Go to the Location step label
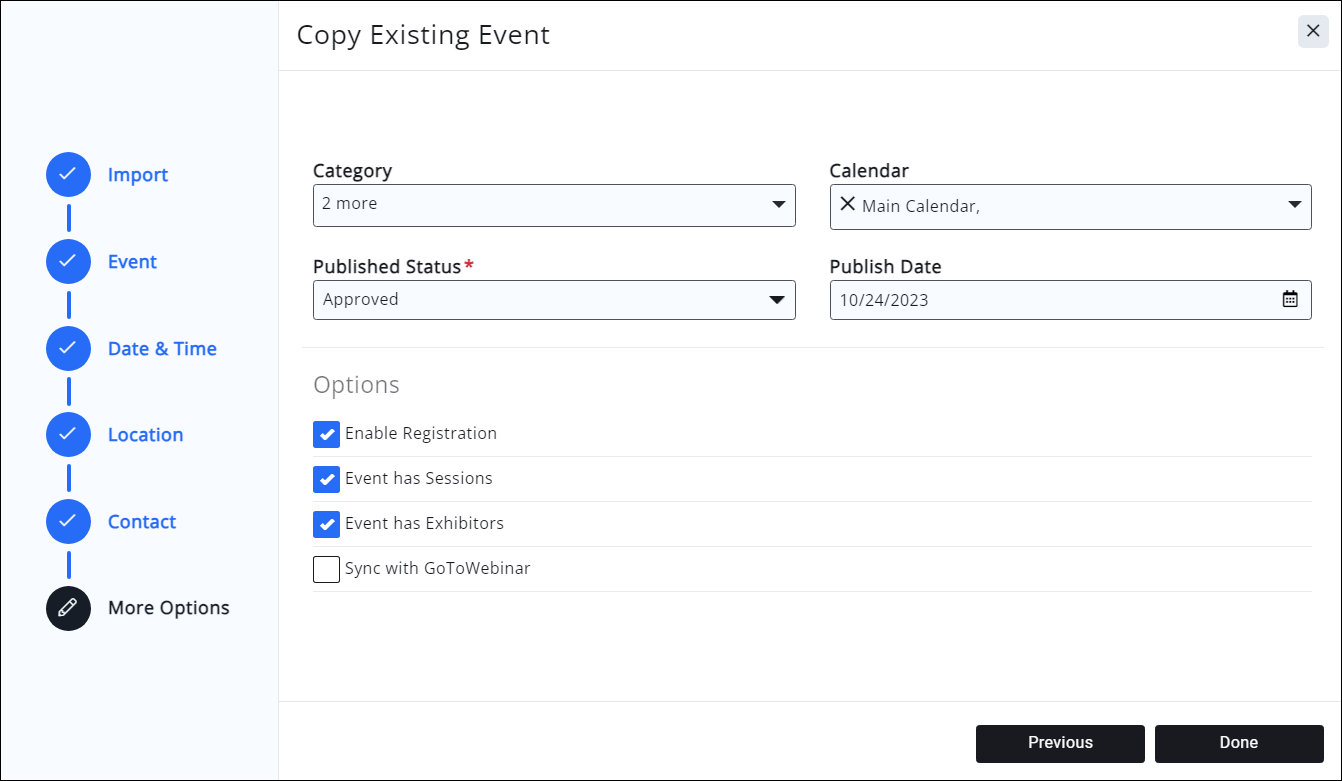The image size is (1342, 781). click(x=145, y=435)
